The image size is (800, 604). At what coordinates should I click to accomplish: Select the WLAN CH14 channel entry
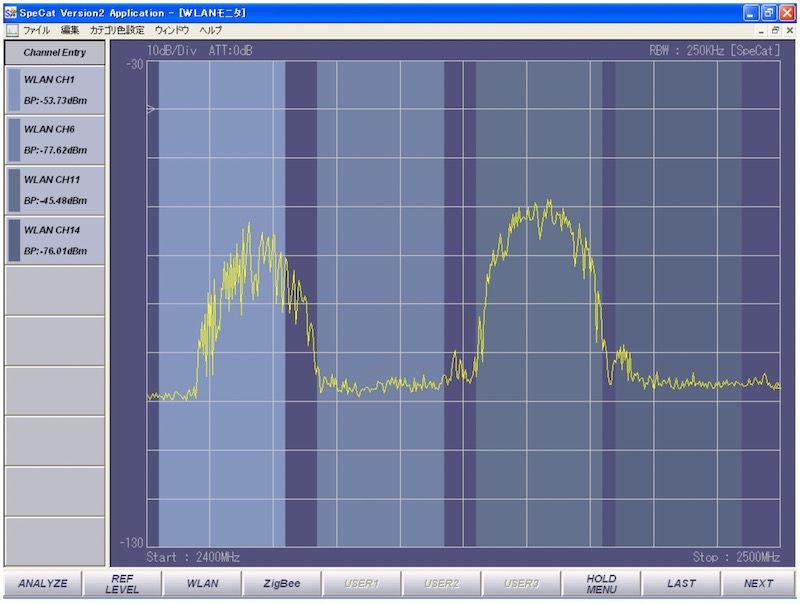coord(55,240)
